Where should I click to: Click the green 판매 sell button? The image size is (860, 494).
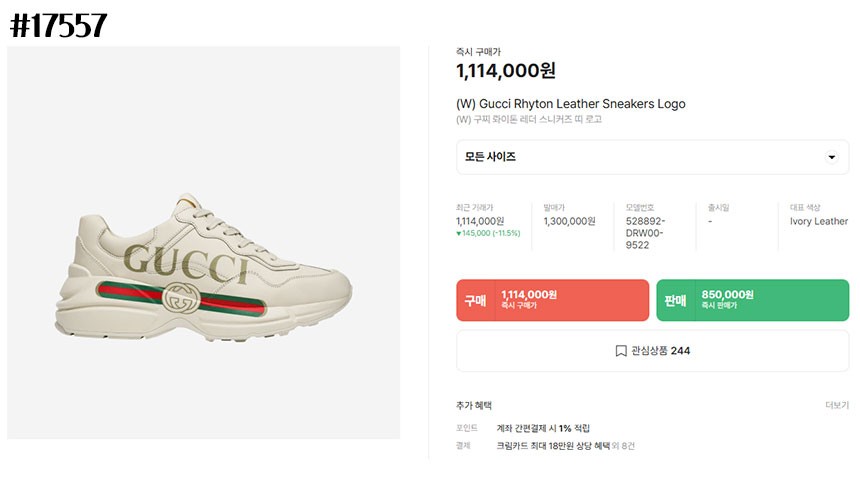tap(752, 300)
